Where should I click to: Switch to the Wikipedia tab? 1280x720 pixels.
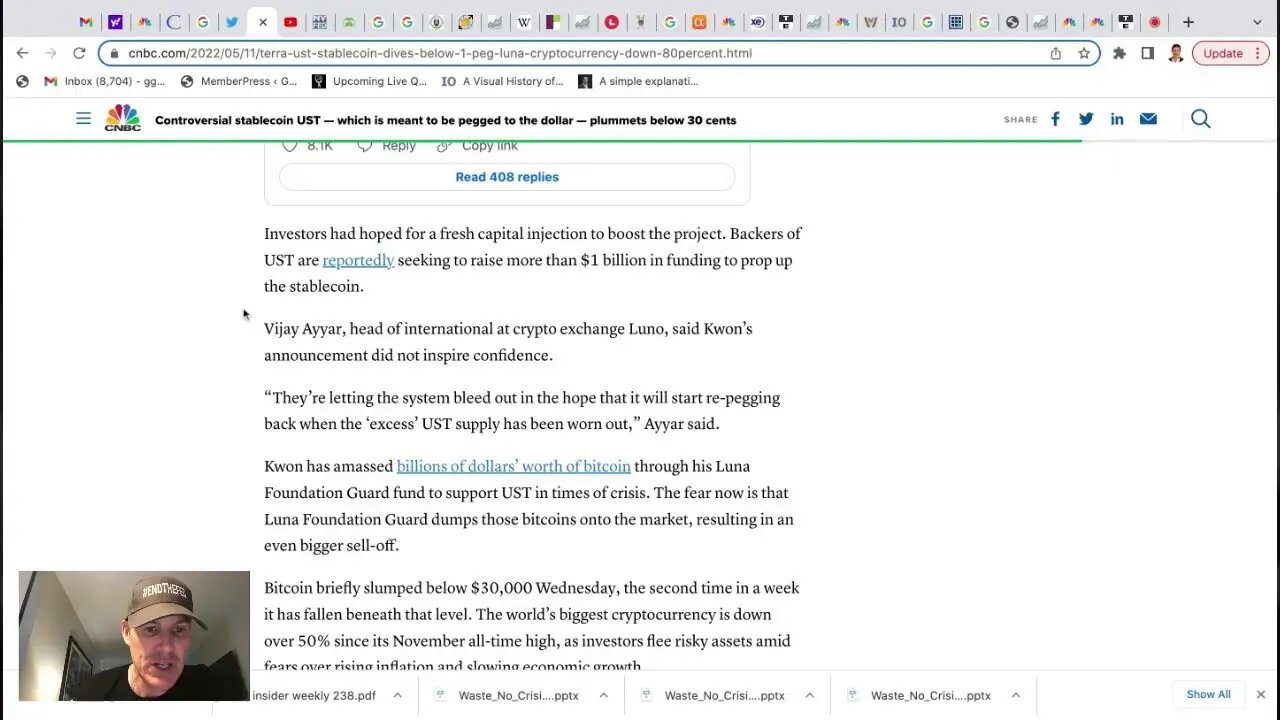[x=524, y=22]
